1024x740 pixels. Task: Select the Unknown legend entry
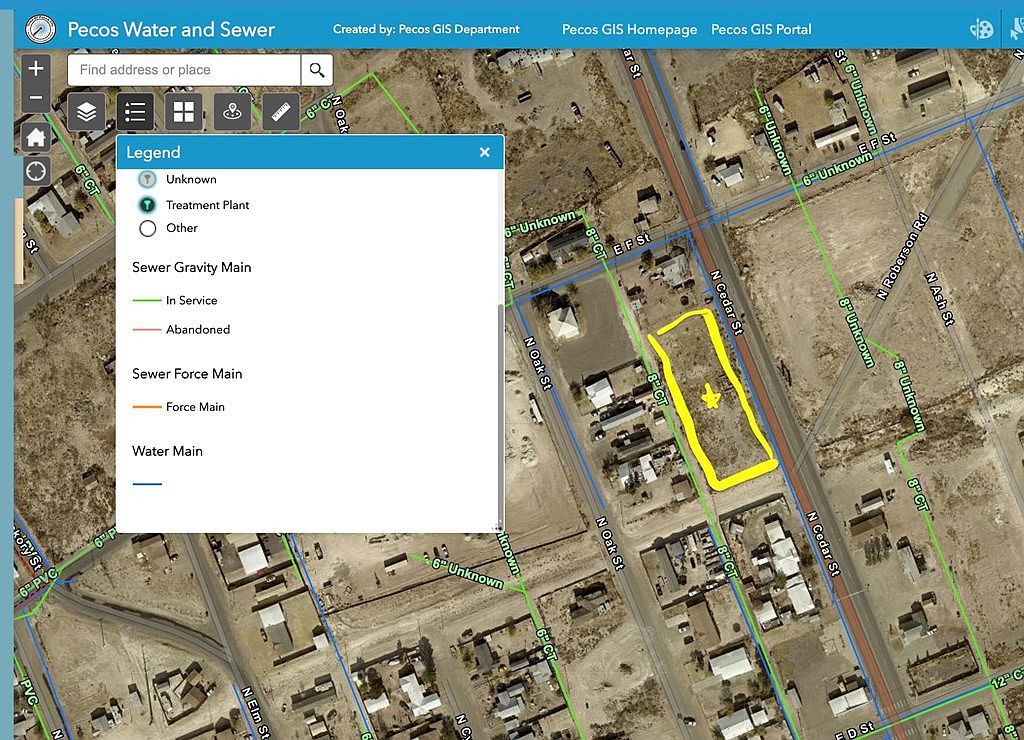click(x=146, y=179)
